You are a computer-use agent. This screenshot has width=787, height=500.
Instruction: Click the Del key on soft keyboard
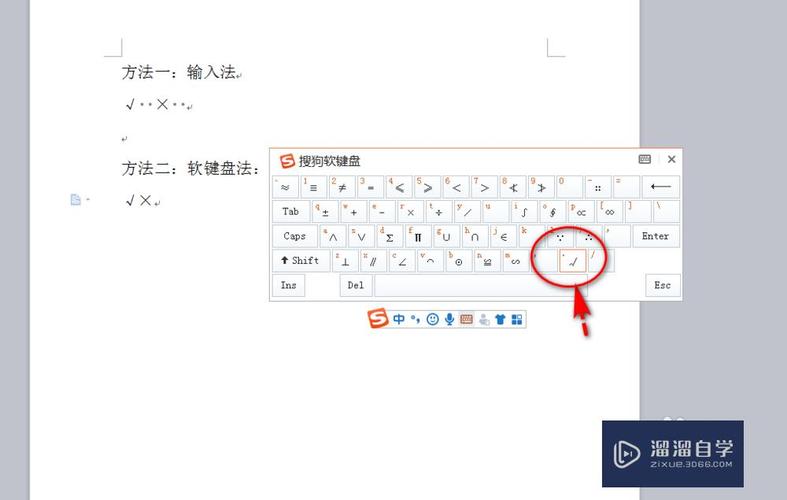pyautogui.click(x=356, y=285)
